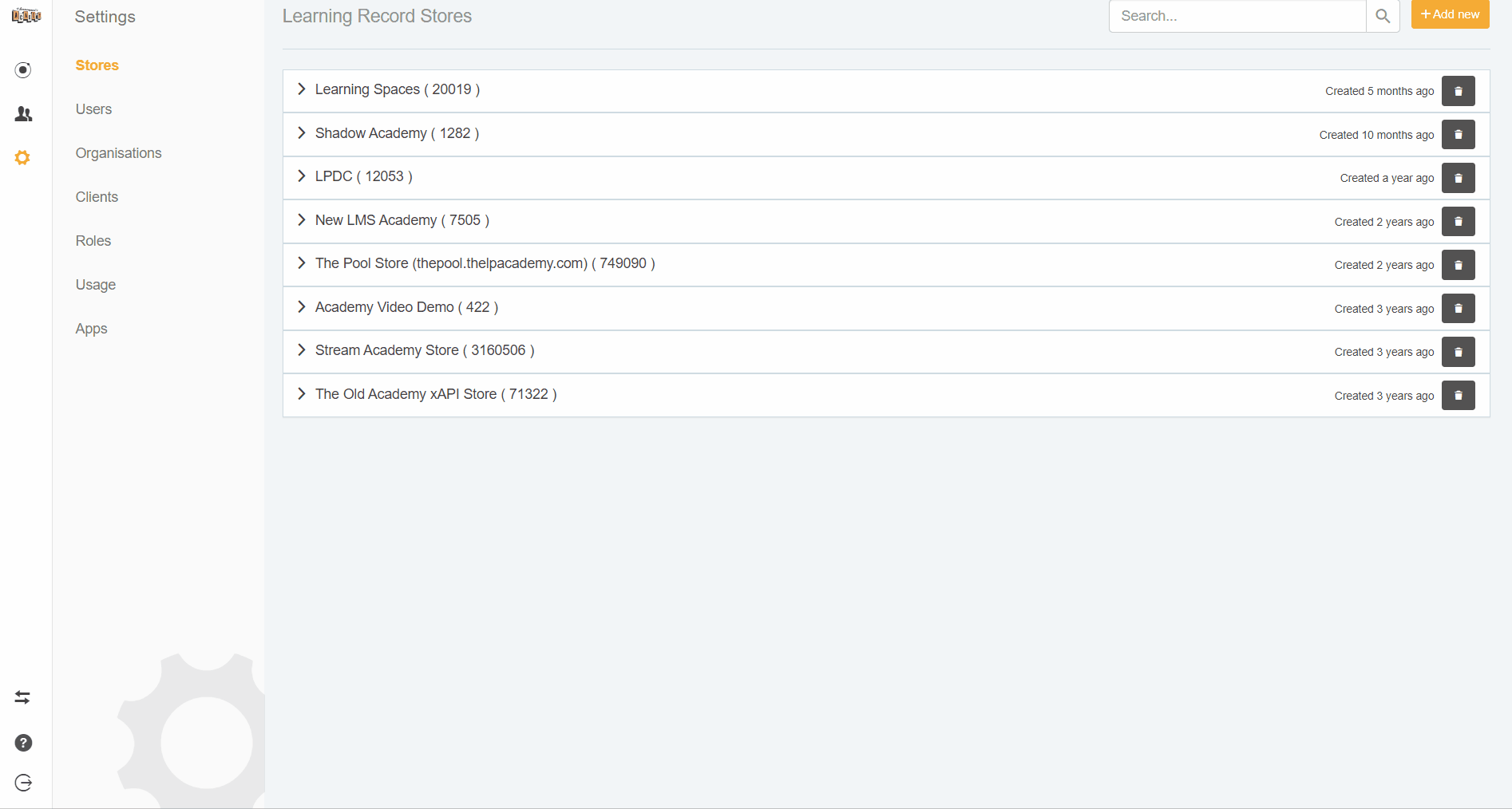The image size is (1512, 809).
Task: Click inside the Search input field
Action: click(1237, 16)
